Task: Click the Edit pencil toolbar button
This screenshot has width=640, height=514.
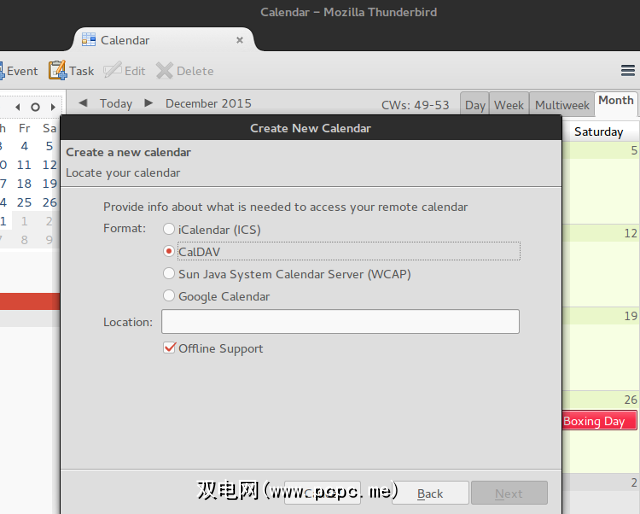Action: (124, 71)
